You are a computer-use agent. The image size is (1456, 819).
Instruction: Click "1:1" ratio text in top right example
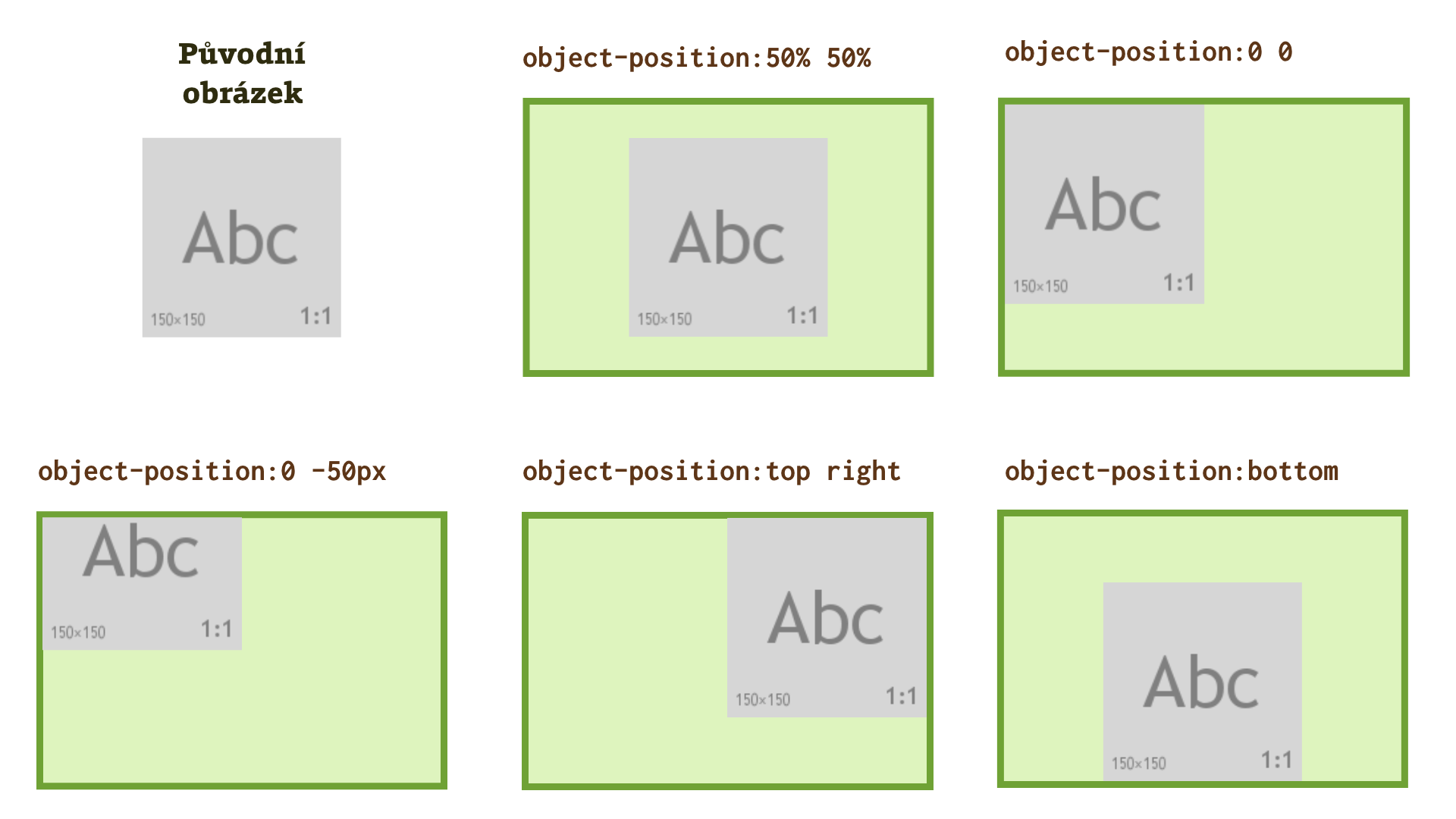point(901,696)
